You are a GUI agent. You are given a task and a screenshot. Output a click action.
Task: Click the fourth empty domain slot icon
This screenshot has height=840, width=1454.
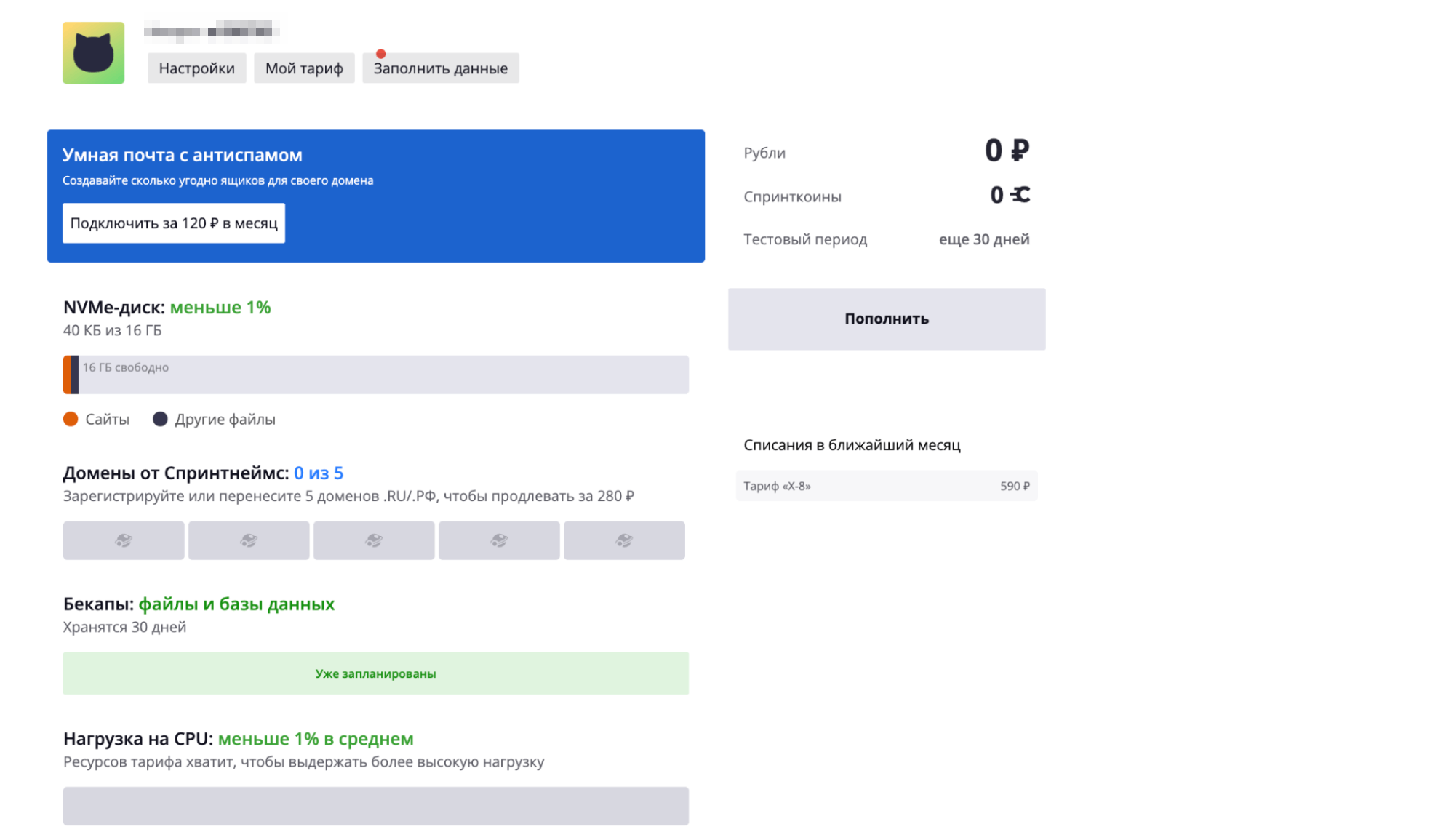click(499, 540)
